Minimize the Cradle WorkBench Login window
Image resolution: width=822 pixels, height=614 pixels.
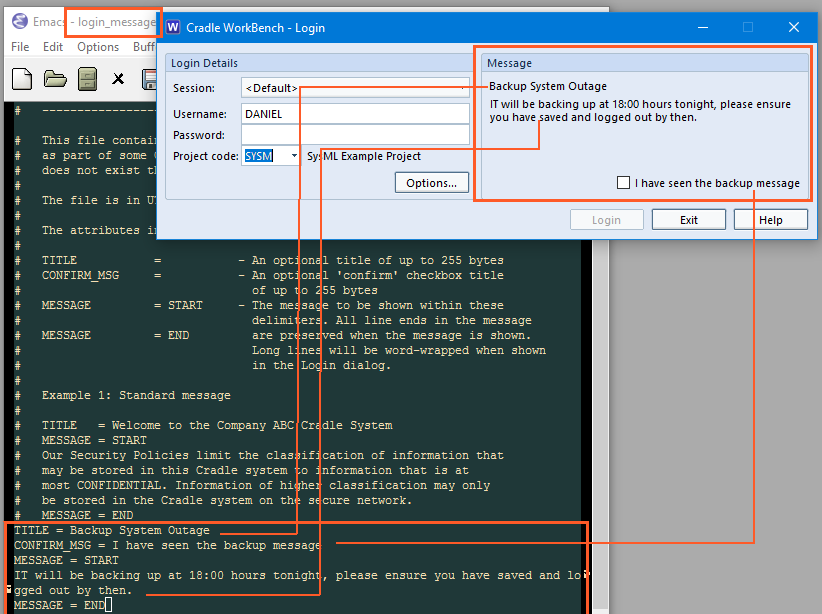point(702,27)
